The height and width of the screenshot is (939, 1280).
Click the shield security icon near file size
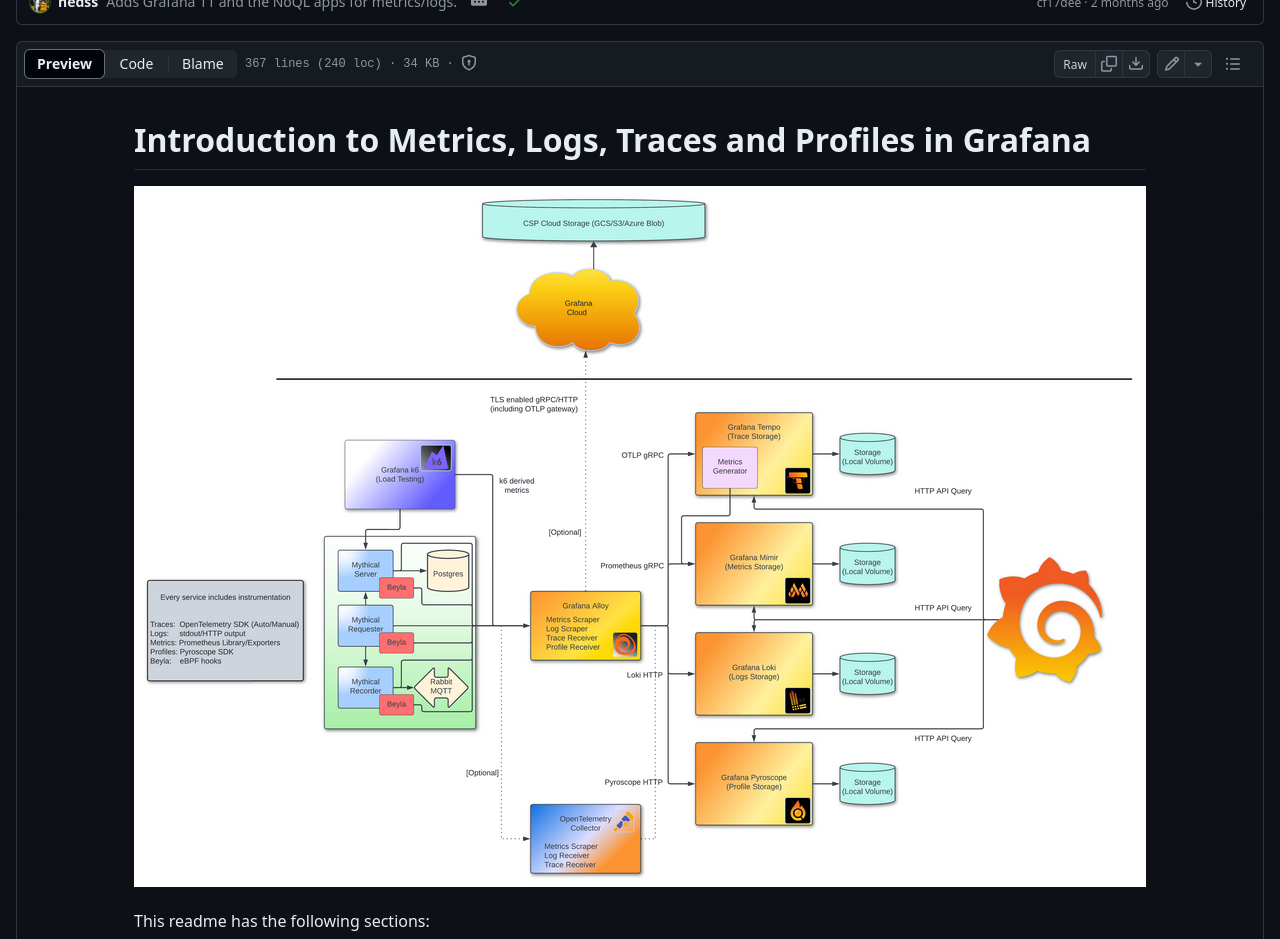click(469, 63)
